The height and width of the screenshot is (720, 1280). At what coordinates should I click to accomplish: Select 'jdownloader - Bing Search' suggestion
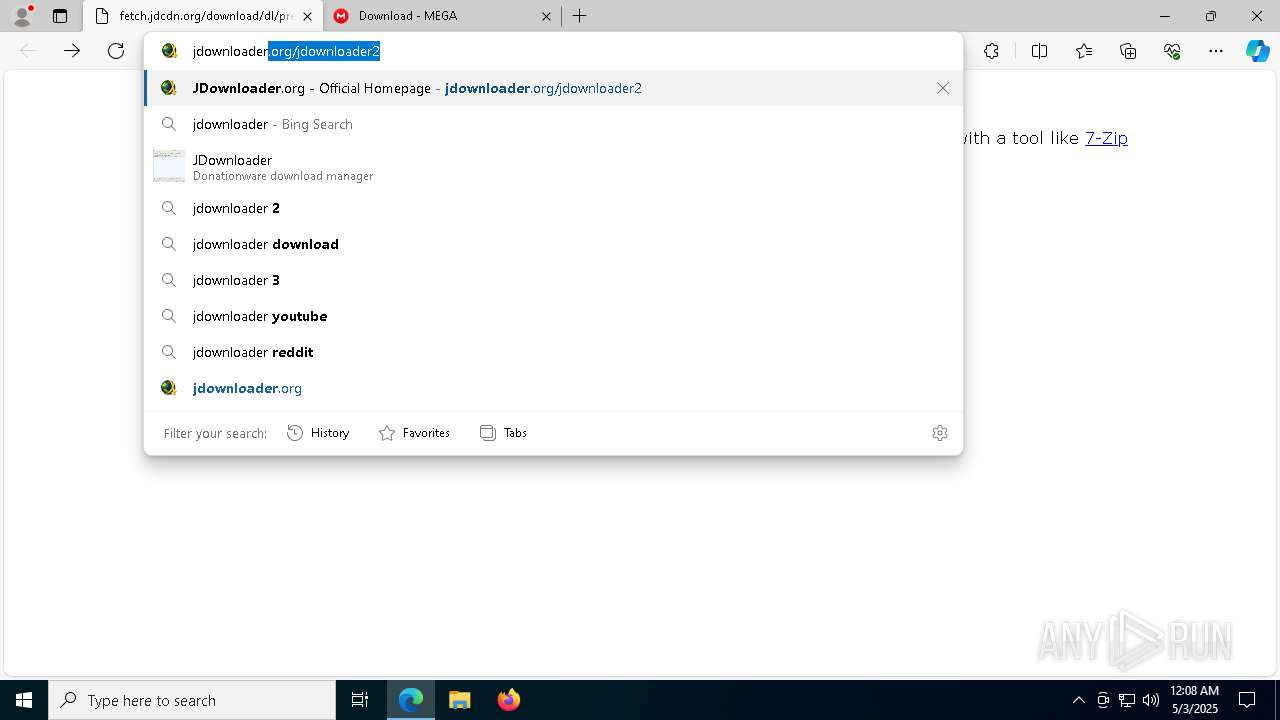click(553, 124)
